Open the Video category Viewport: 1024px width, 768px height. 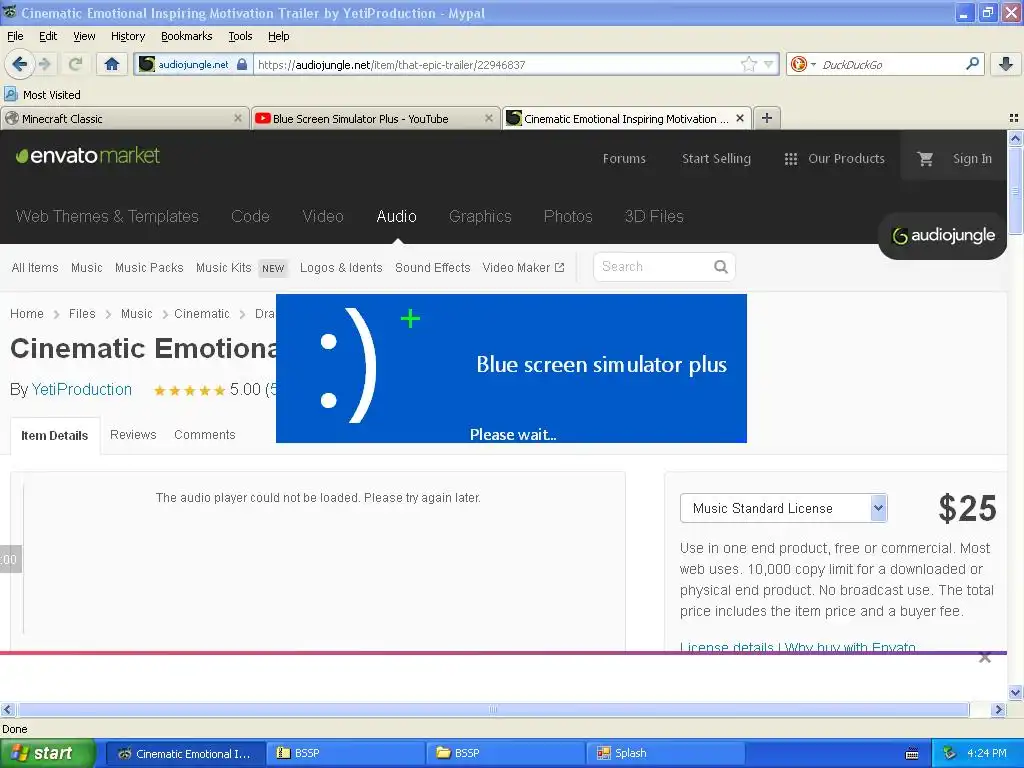[x=323, y=216]
